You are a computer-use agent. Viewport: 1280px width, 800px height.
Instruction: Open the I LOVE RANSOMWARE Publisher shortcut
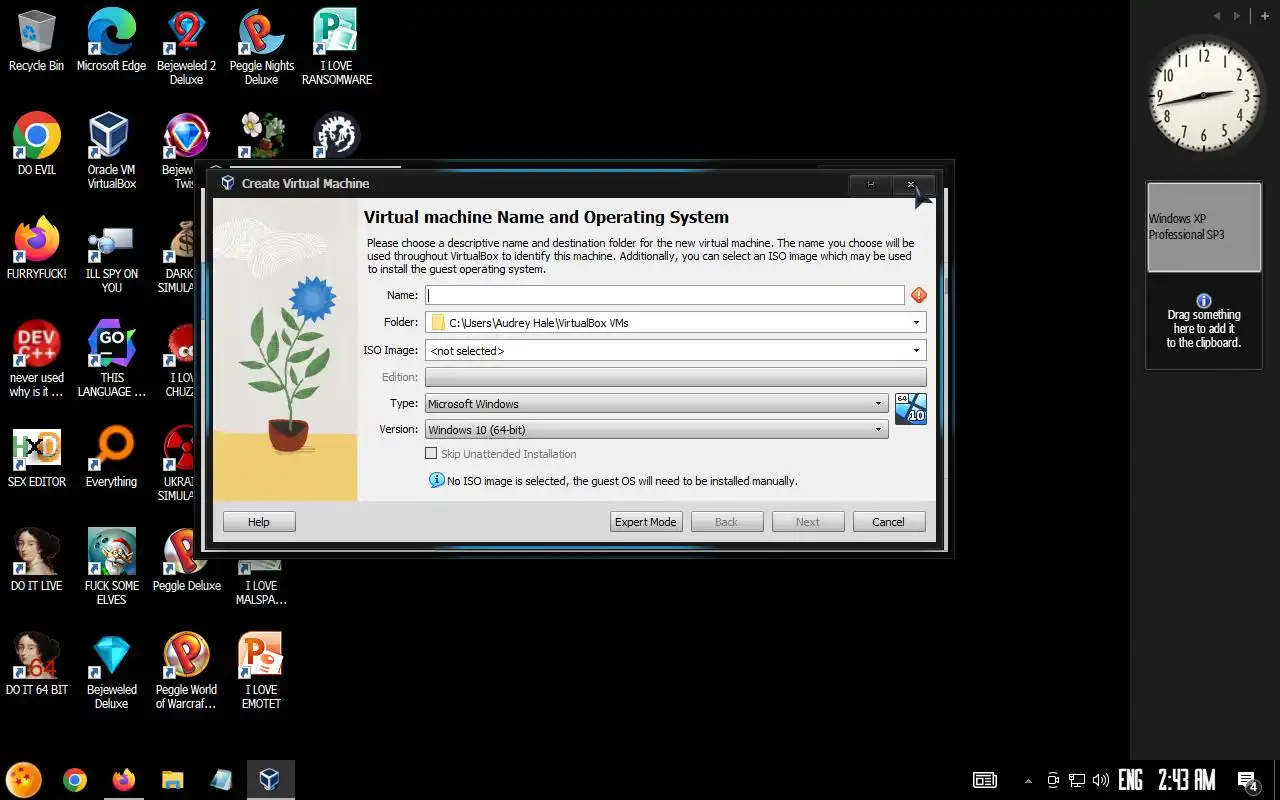(336, 47)
